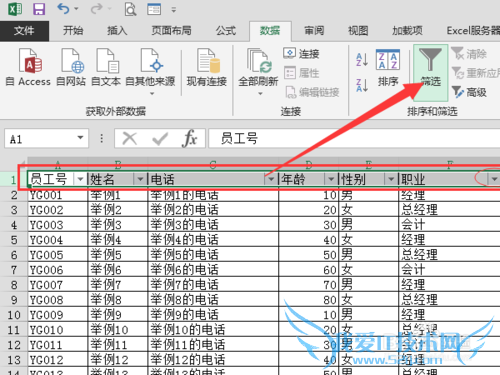Screen dimensions: 500x375
Task: Open 年龄 column filter dropdown
Action: 331,179
